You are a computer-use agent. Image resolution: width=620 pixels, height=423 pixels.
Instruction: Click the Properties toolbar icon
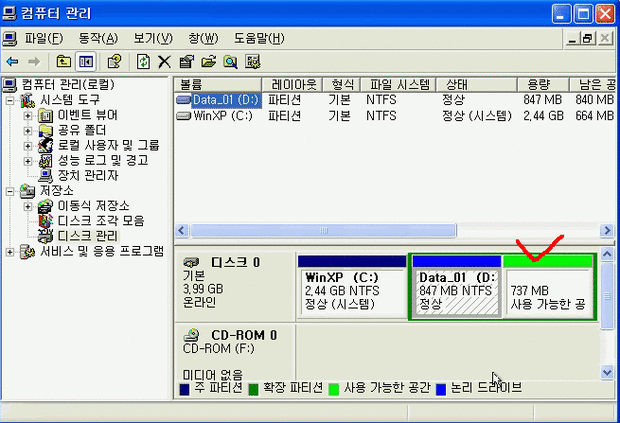click(x=187, y=62)
